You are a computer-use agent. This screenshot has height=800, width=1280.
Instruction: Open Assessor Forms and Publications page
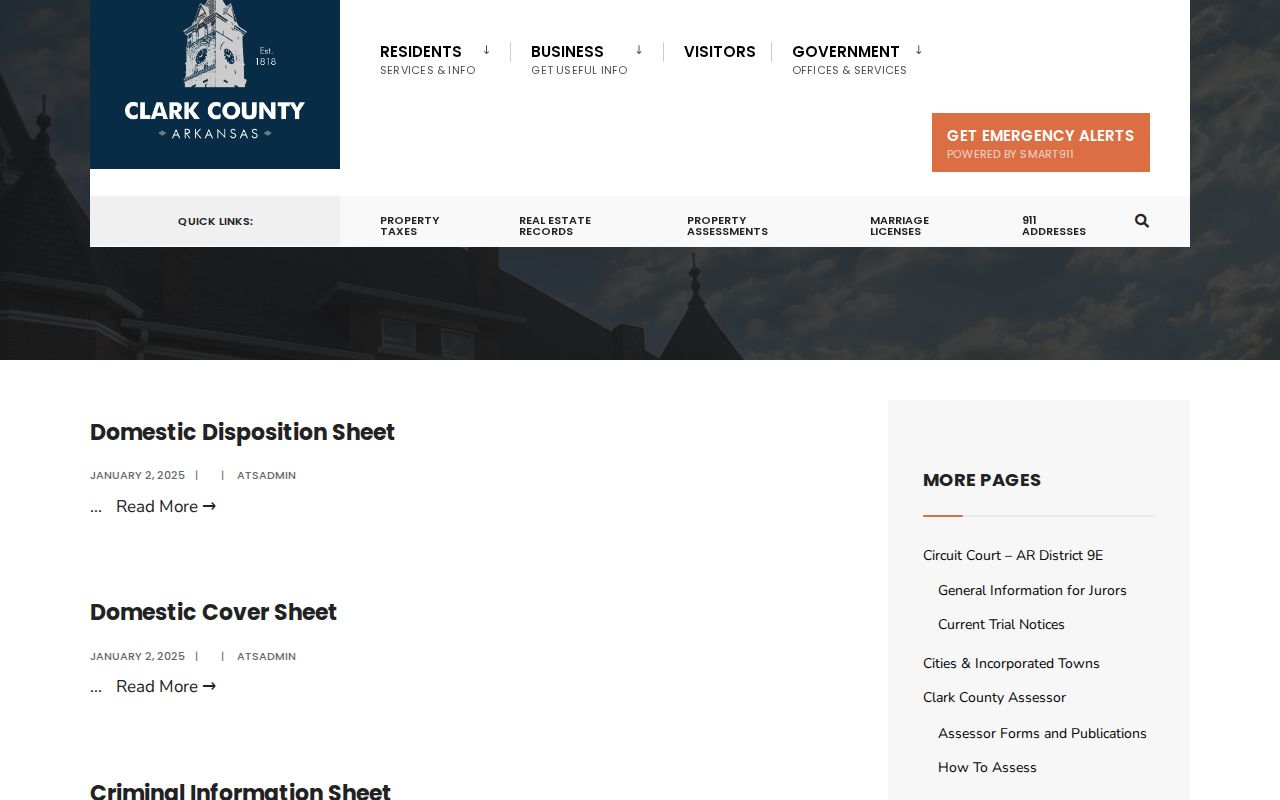pos(1042,734)
